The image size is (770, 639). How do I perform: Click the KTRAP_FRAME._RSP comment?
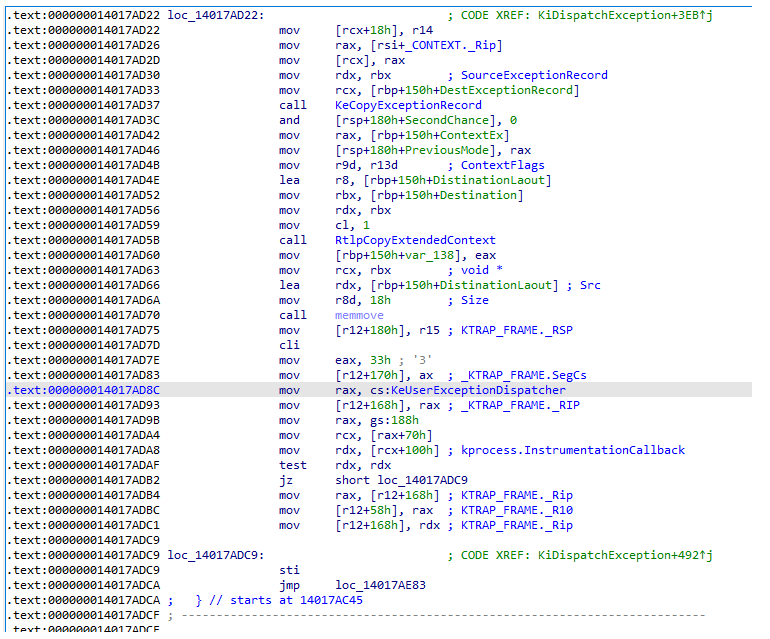517,330
